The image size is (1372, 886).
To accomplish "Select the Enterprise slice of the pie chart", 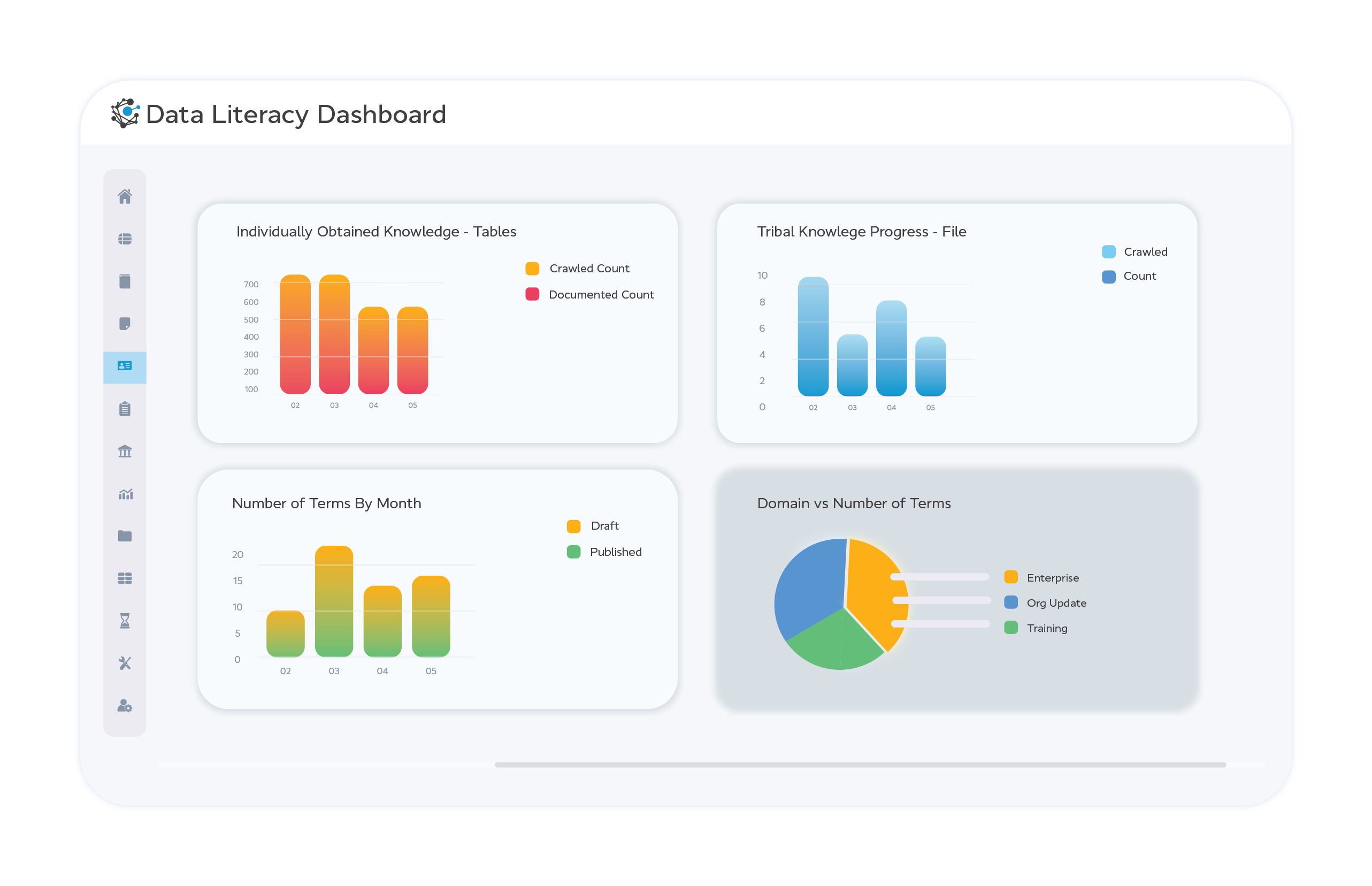I will (874, 593).
